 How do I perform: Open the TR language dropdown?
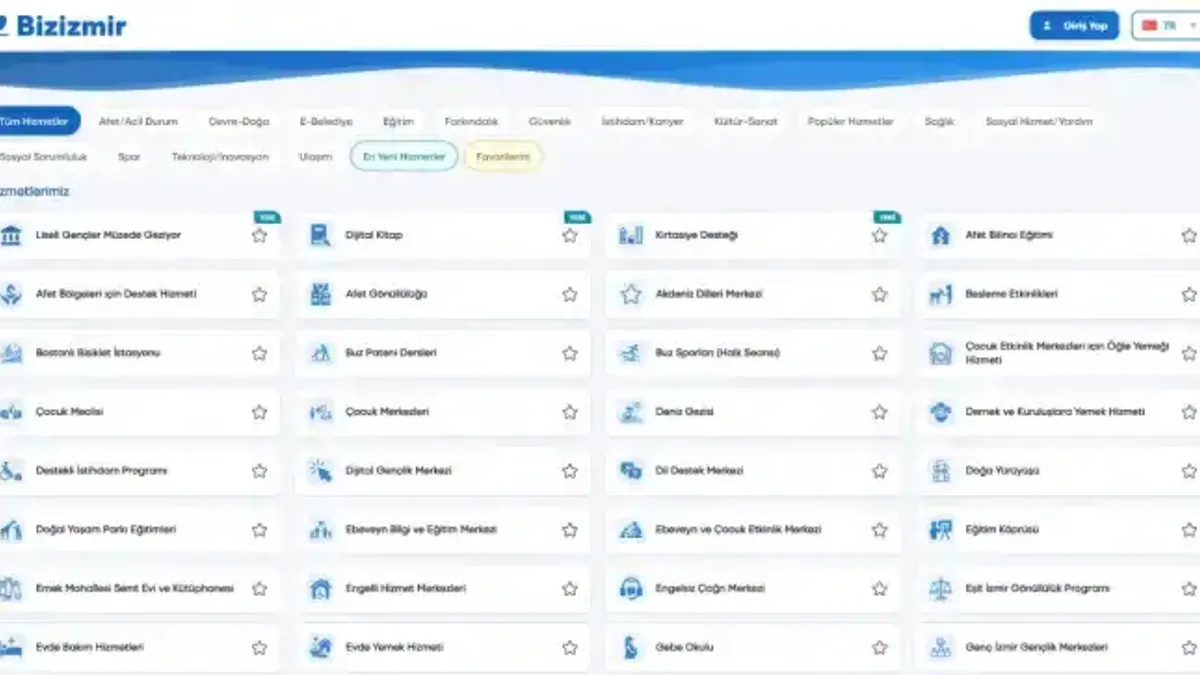pyautogui.click(x=1166, y=26)
